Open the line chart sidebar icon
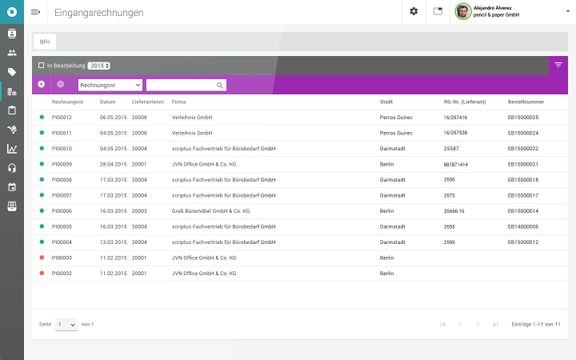This screenshot has width=576, height=360. click(x=12, y=148)
